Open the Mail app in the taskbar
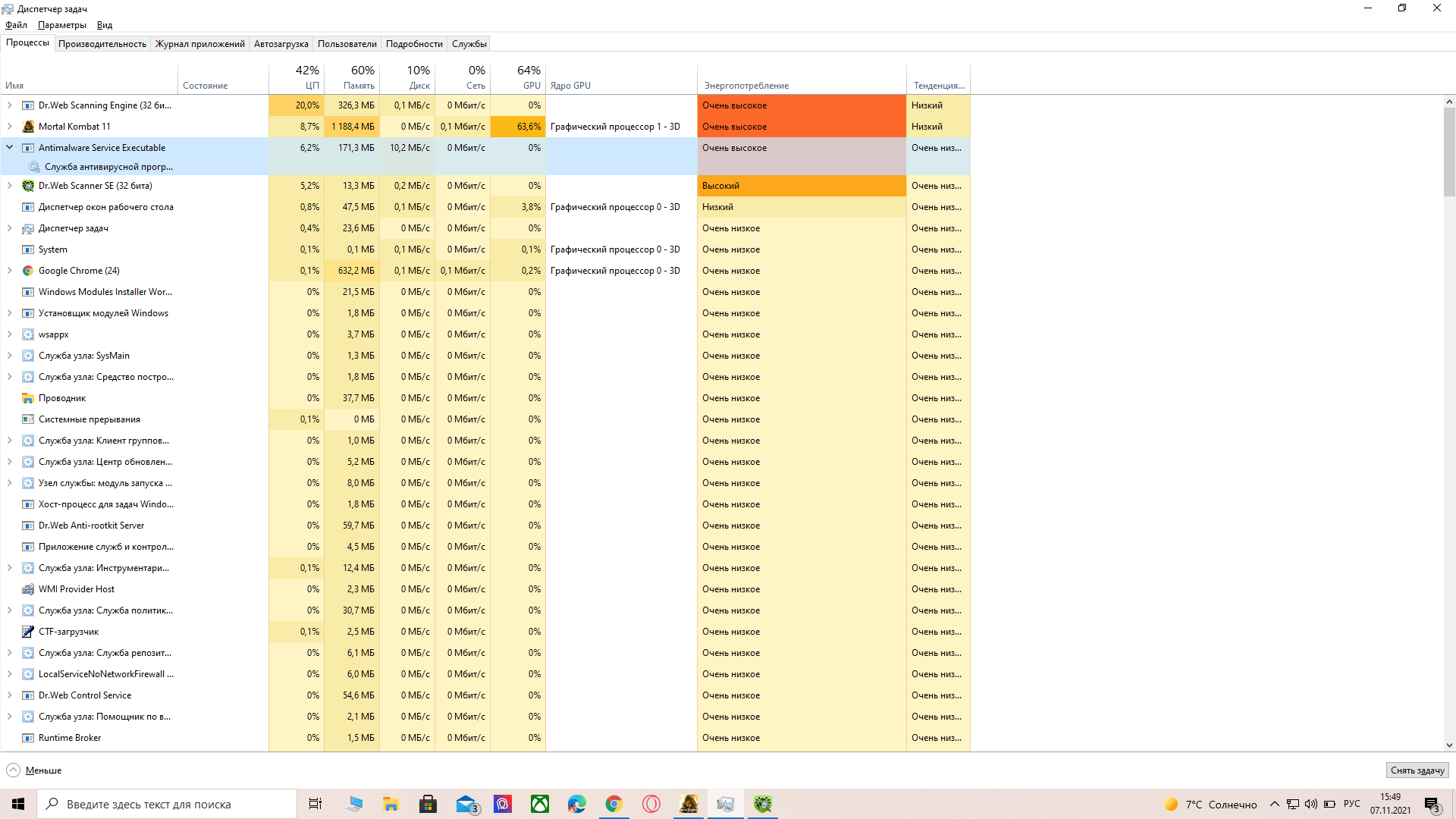Image resolution: width=1456 pixels, height=819 pixels. click(x=466, y=804)
